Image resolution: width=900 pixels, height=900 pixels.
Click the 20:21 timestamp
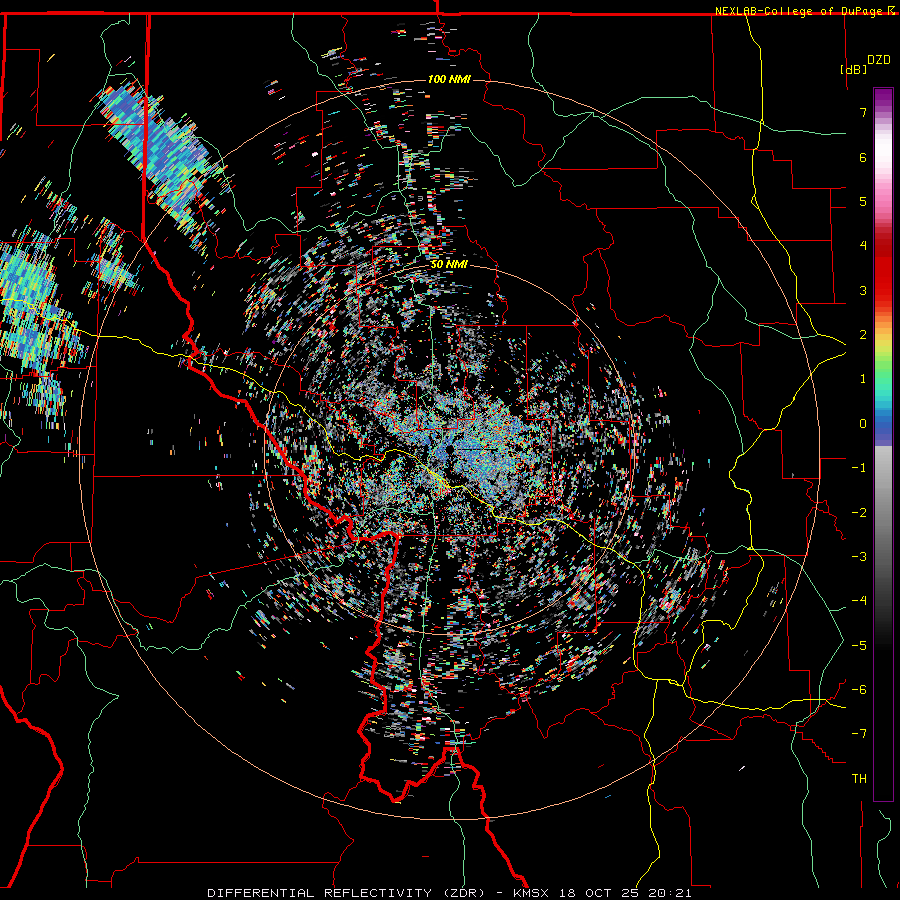tap(670, 893)
